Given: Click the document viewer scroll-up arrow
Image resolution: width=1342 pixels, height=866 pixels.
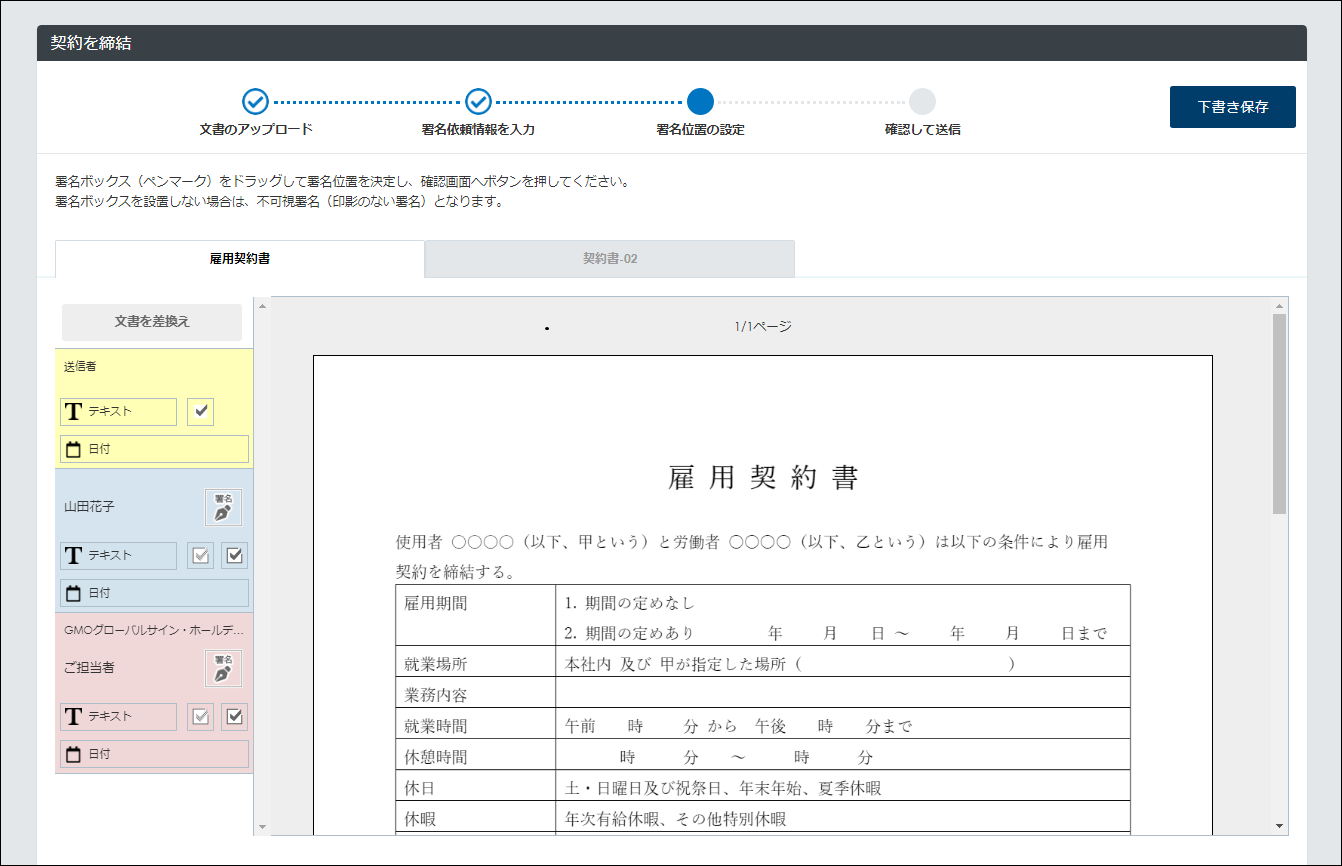Looking at the screenshot, I should (x=1280, y=305).
